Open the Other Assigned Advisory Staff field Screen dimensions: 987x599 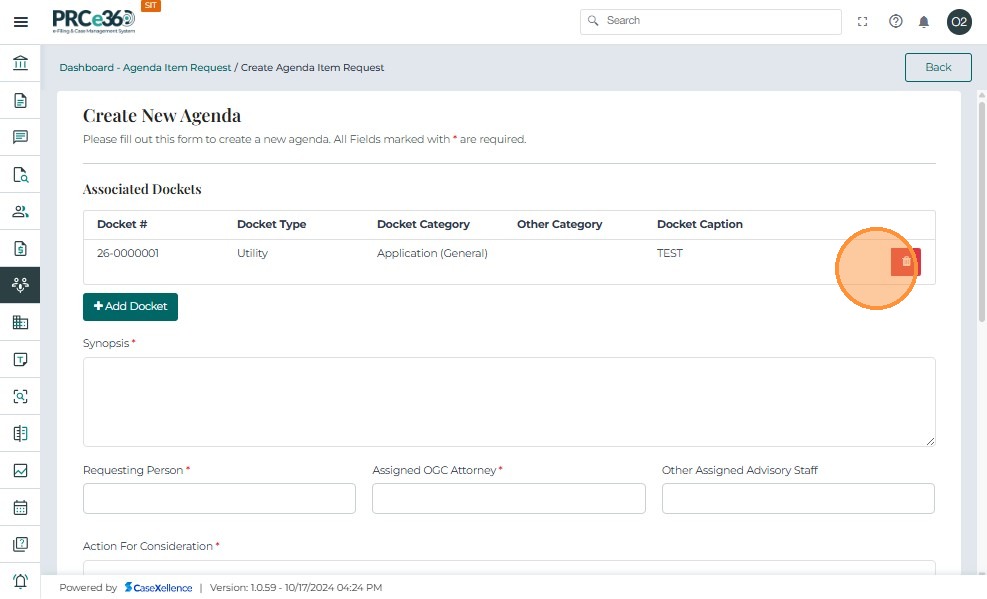point(798,498)
